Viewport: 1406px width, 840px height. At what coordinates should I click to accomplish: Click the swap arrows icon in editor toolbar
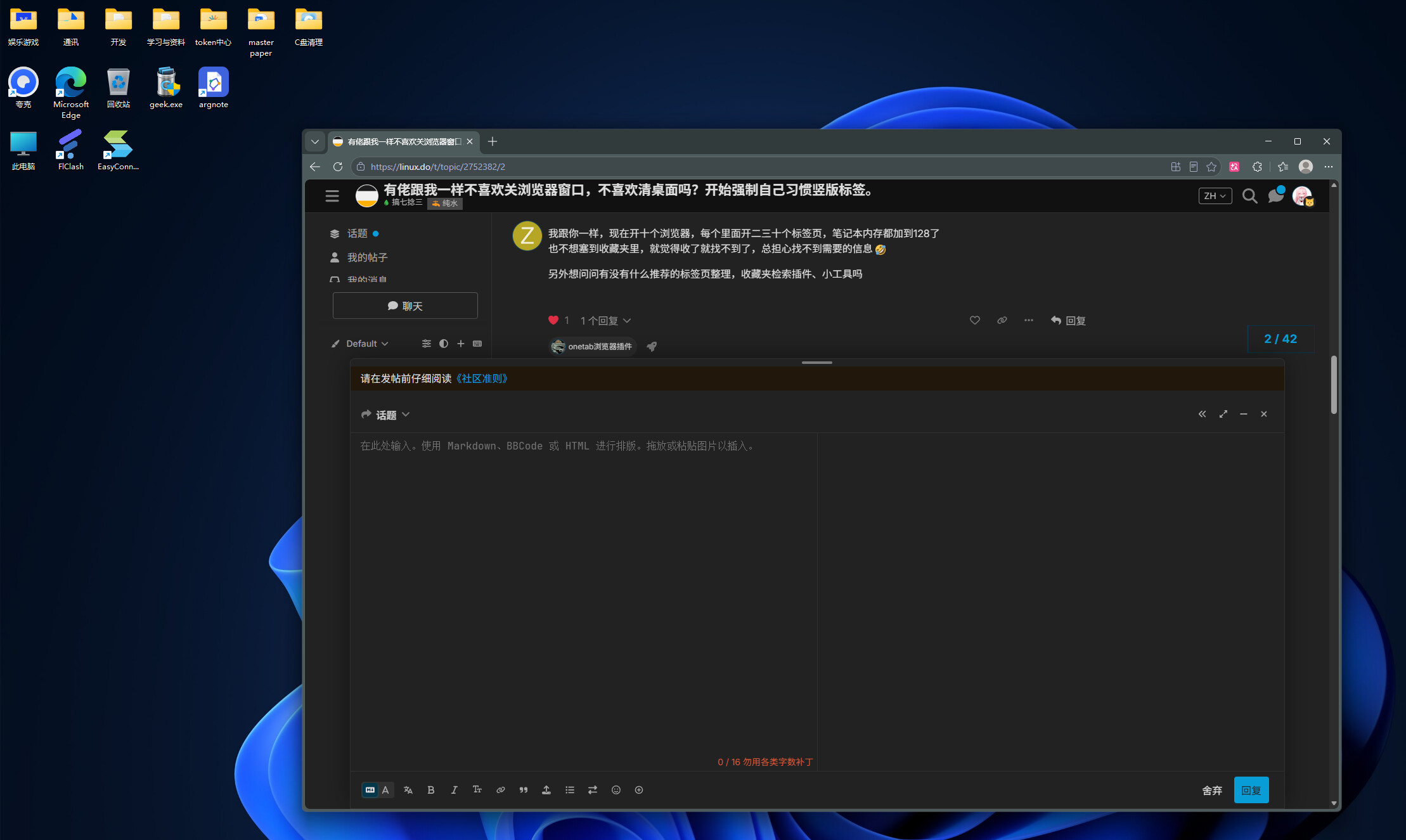(593, 790)
